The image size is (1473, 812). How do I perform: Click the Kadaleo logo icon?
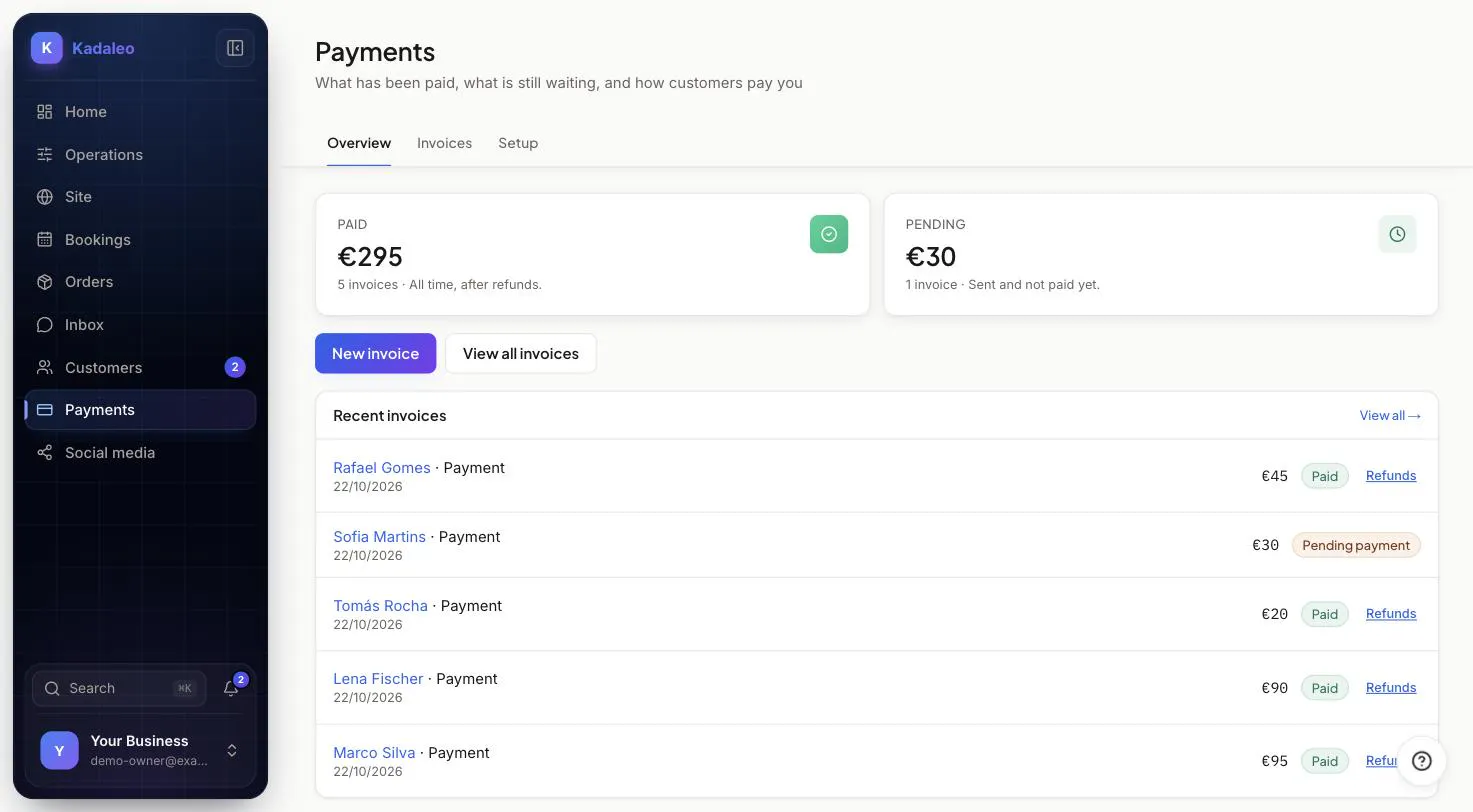(x=47, y=48)
